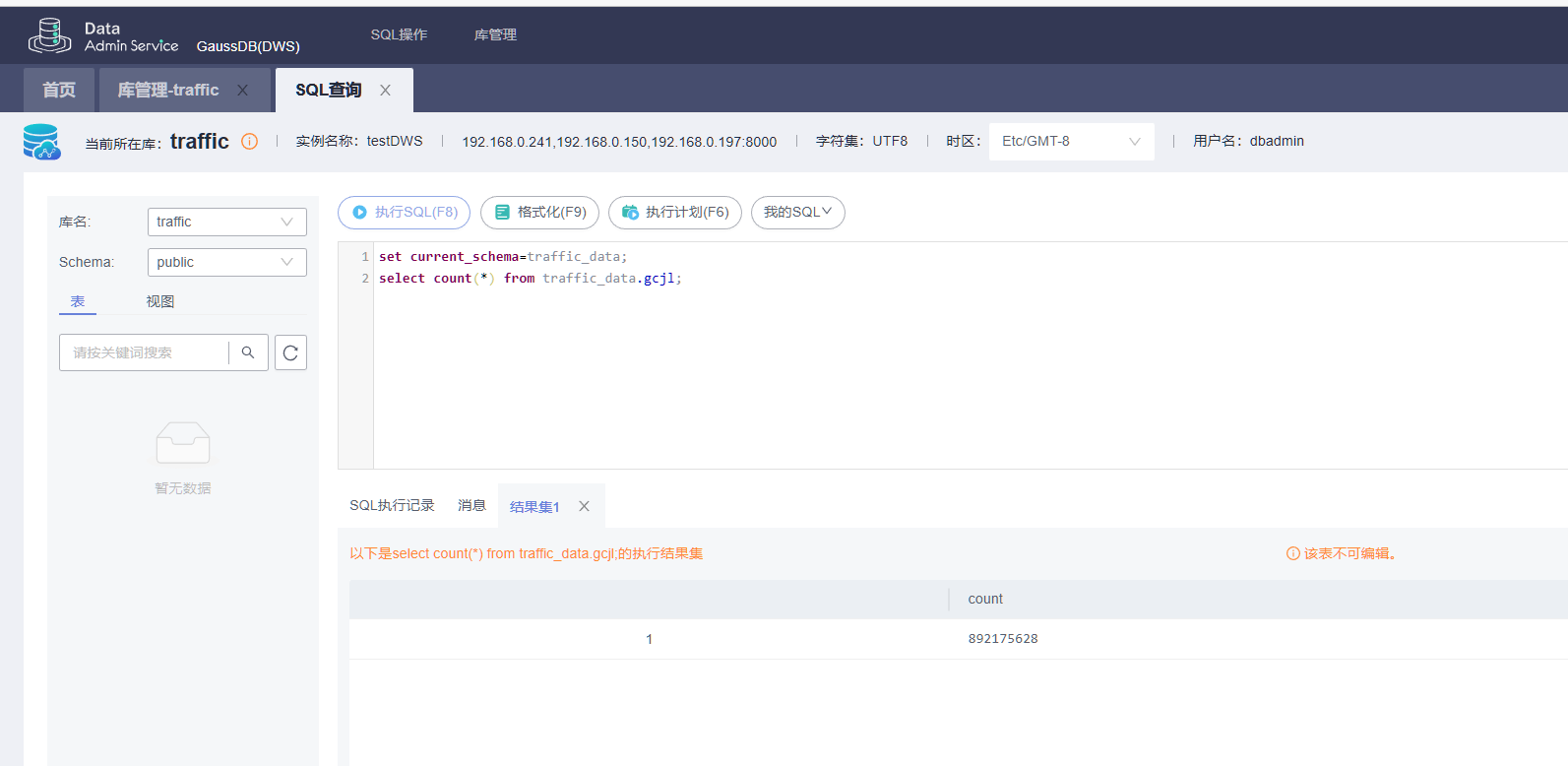
Task: Run query with 执行SQL(F8) button
Action: pos(405,212)
